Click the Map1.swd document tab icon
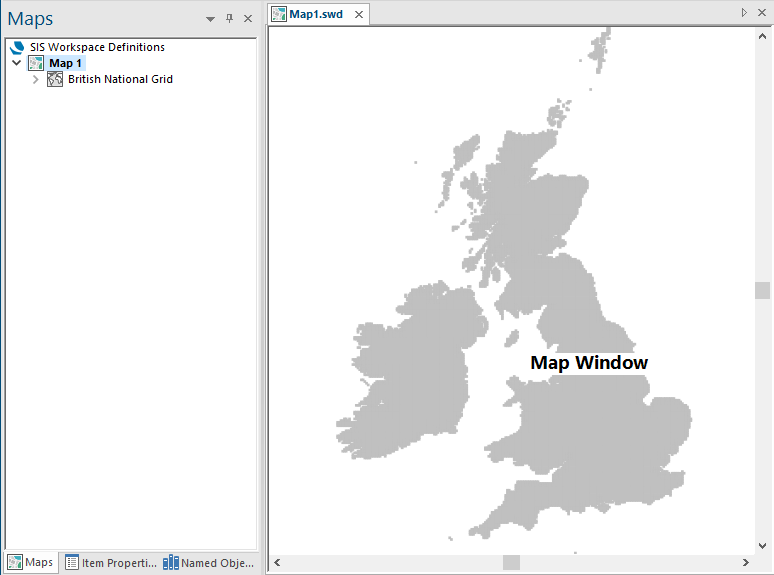The width and height of the screenshot is (774, 575). click(280, 15)
